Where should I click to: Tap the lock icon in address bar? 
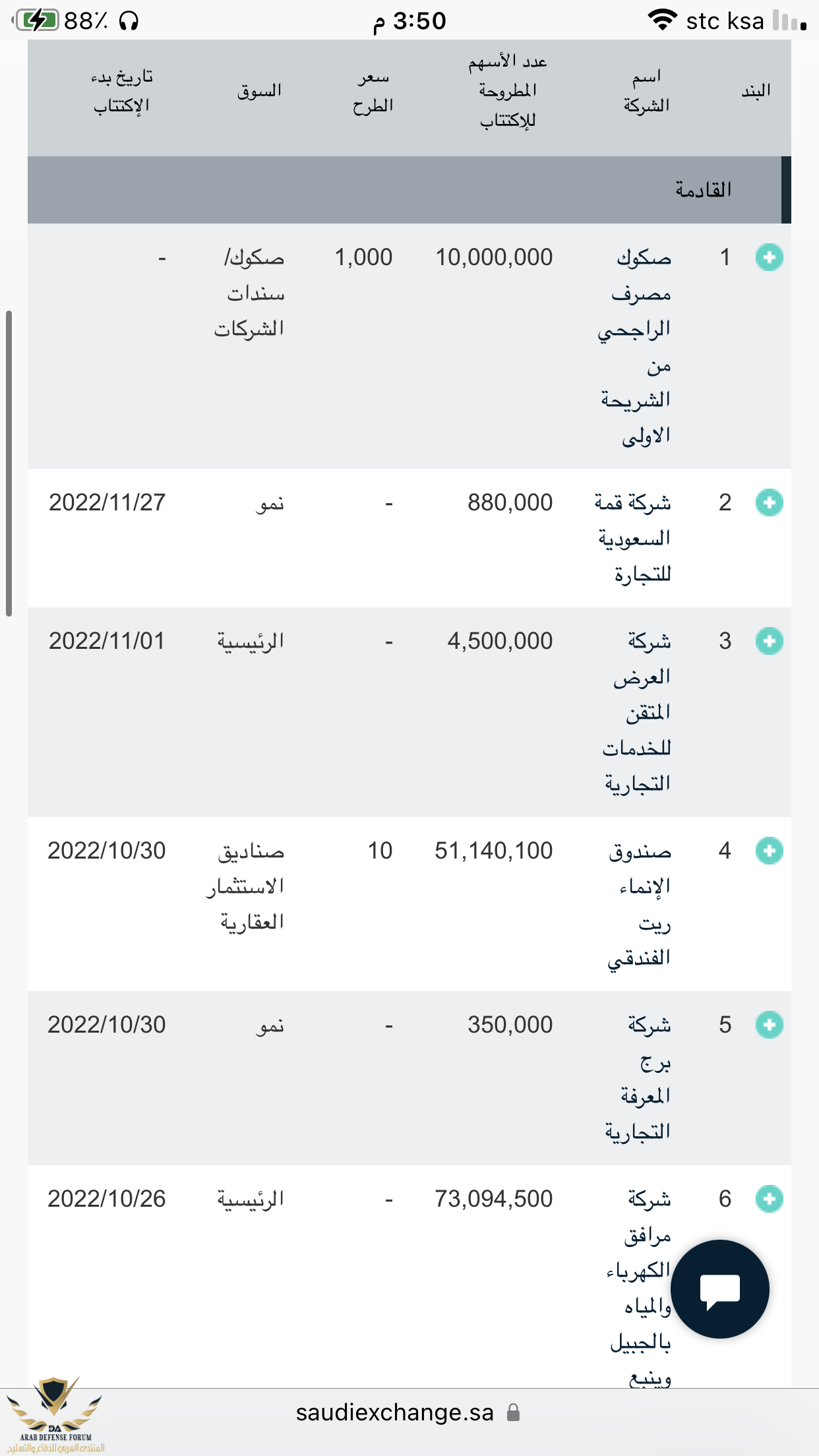(513, 1412)
